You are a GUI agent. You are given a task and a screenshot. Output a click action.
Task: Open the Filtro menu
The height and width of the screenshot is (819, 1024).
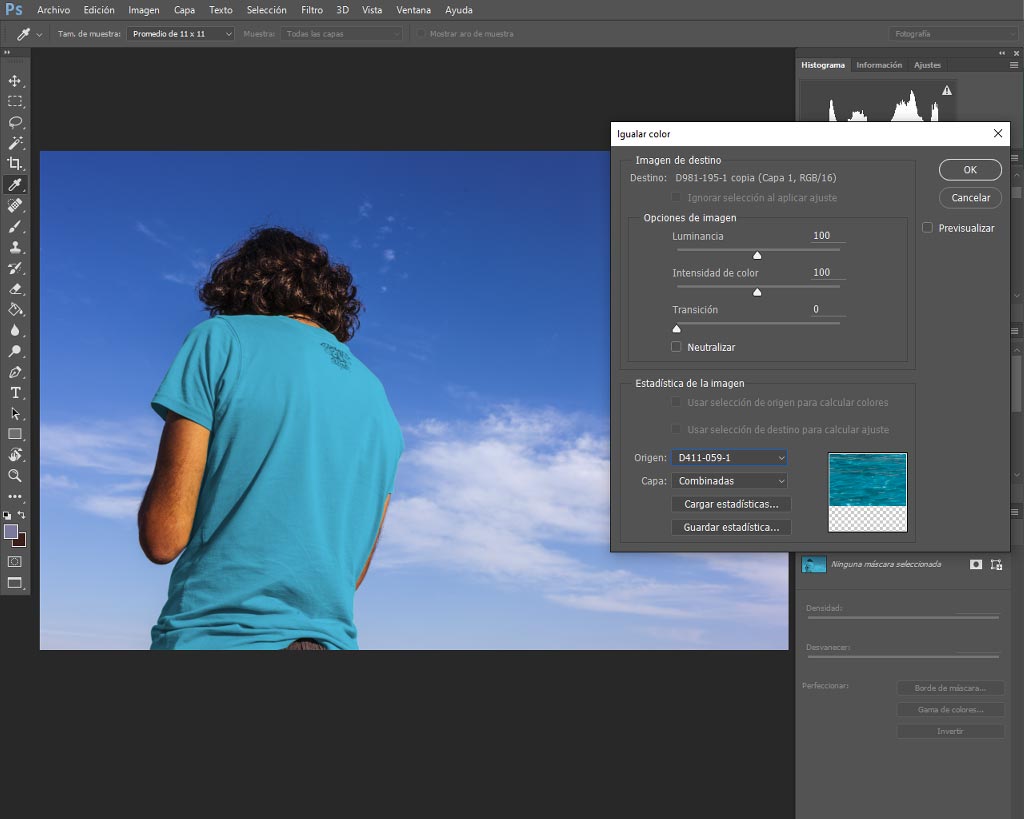pos(312,10)
